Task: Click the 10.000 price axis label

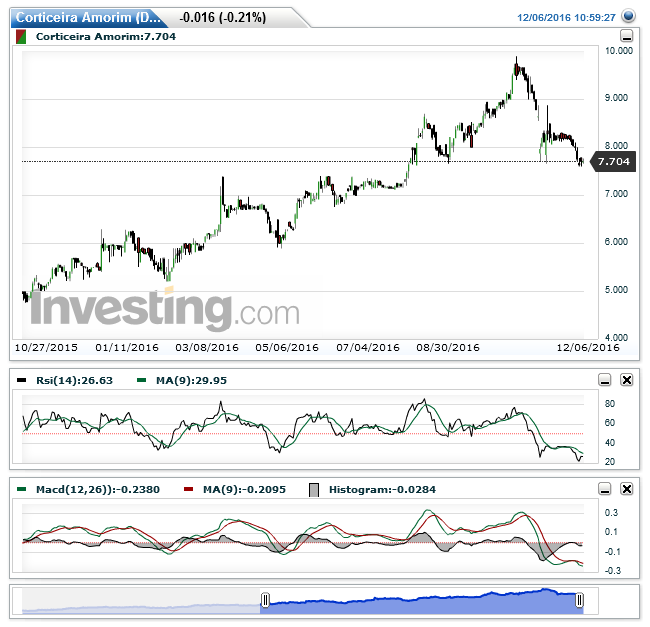Action: pyautogui.click(x=619, y=51)
